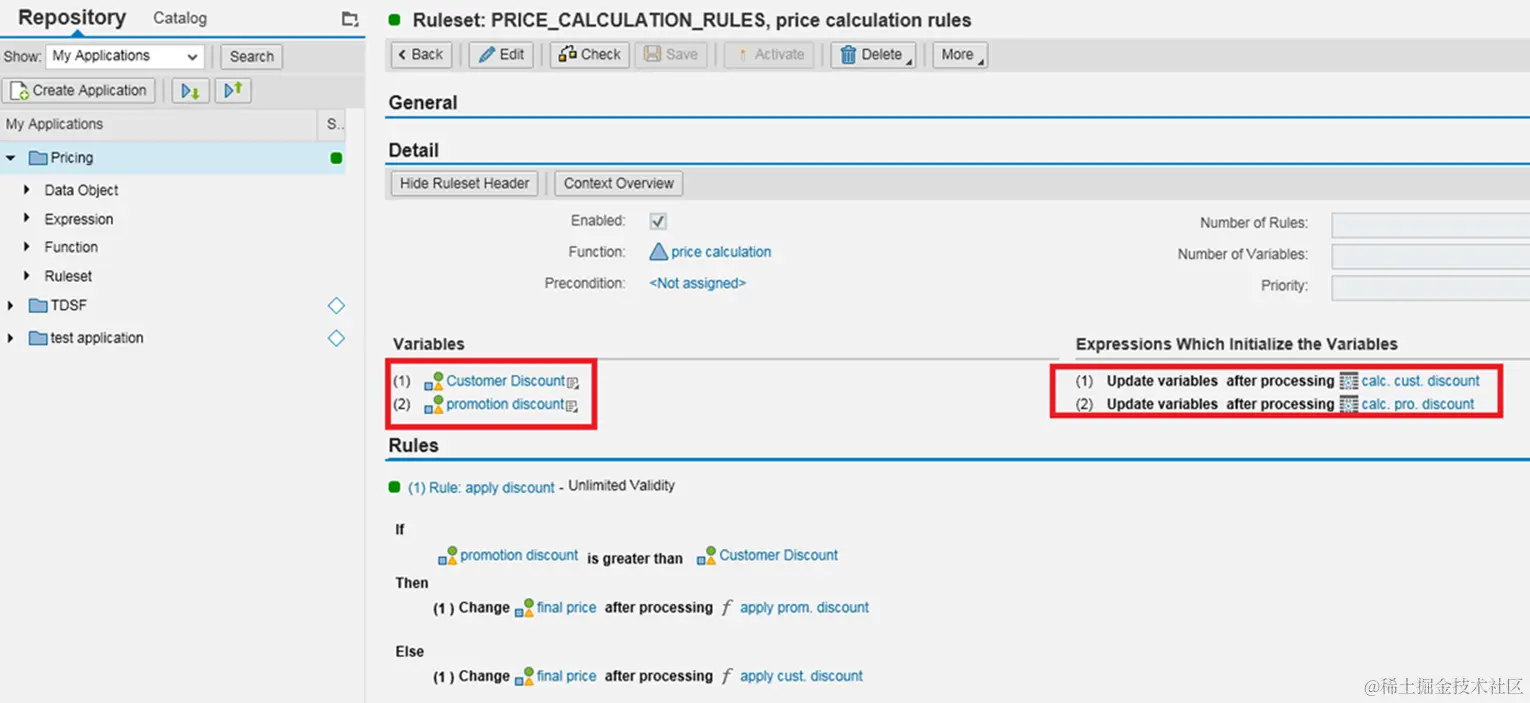Open promotion discount variable link

point(505,404)
